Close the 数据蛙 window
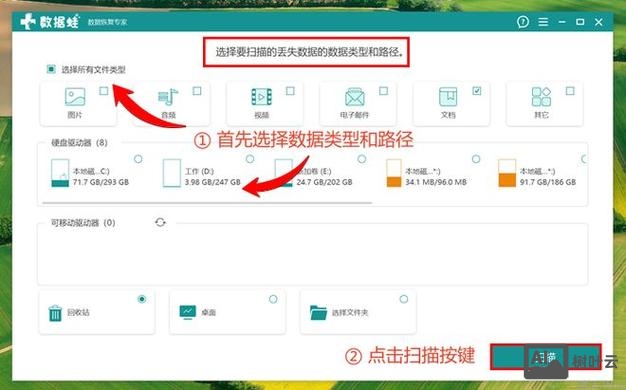Viewport: 626px width, 390px height. point(598,22)
